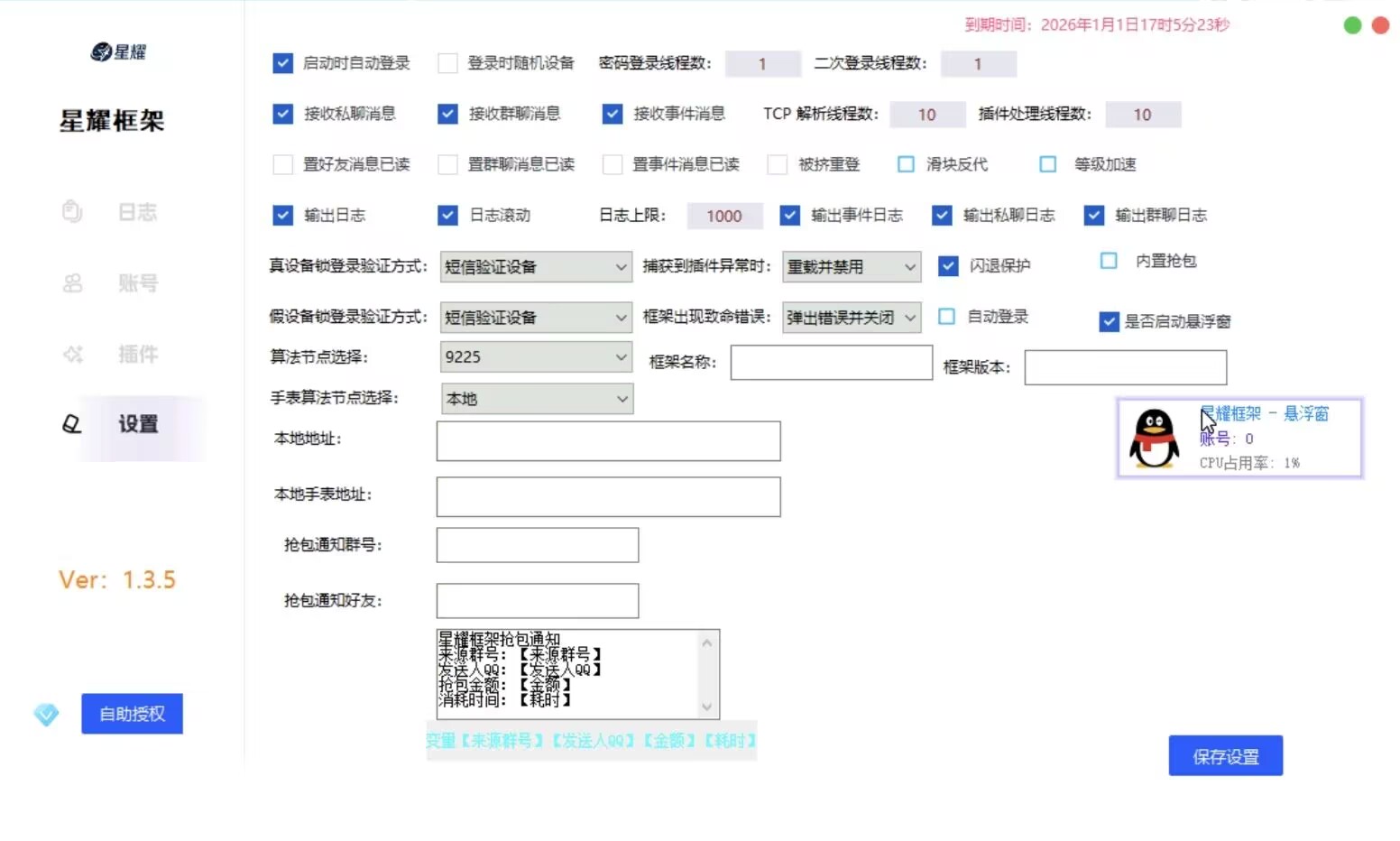
Task: Uncheck the 启动时自动登录 checkbox
Action: [282, 63]
